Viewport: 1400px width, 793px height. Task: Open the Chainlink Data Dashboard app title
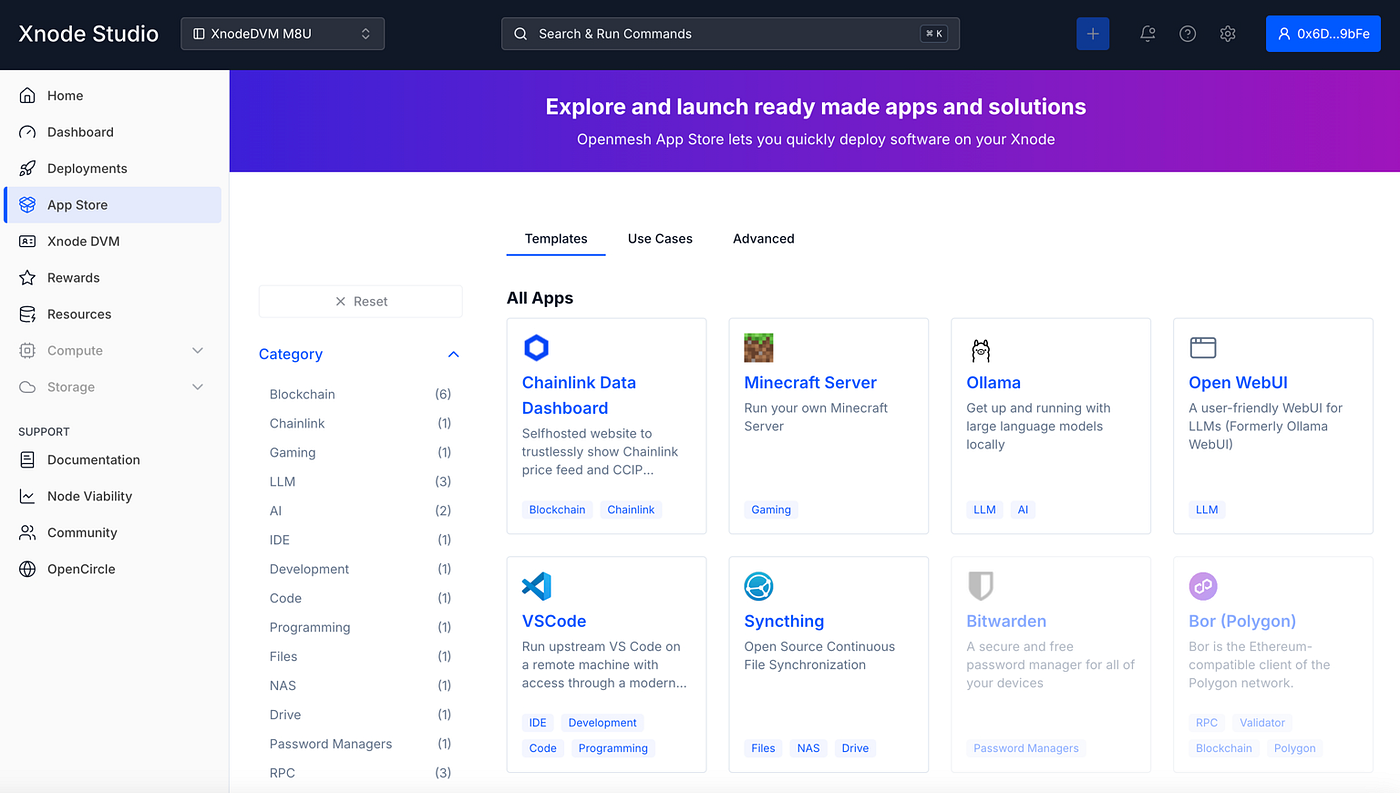point(579,395)
